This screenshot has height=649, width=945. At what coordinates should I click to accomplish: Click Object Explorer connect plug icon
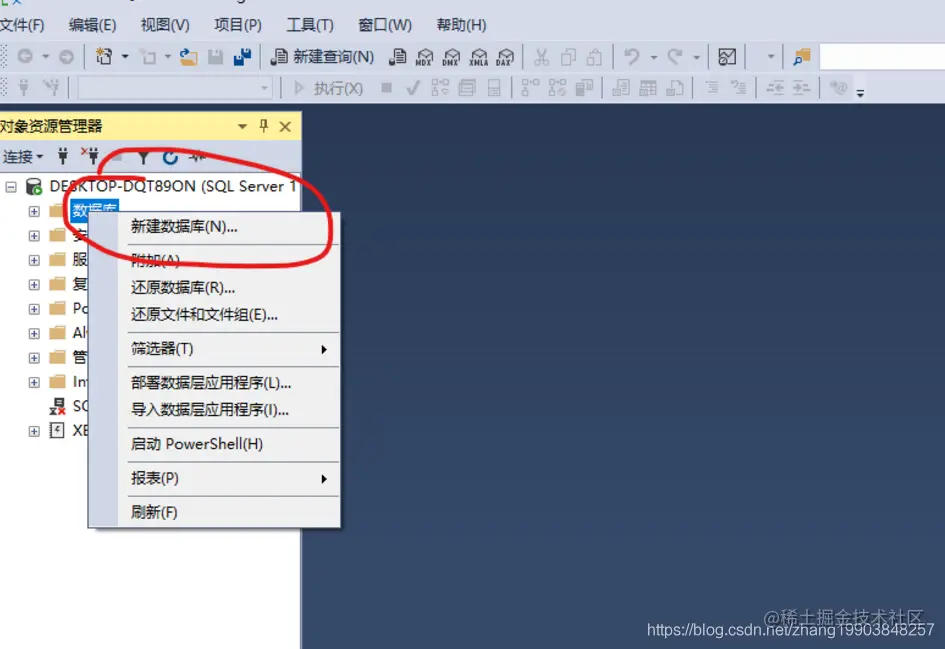coord(63,157)
